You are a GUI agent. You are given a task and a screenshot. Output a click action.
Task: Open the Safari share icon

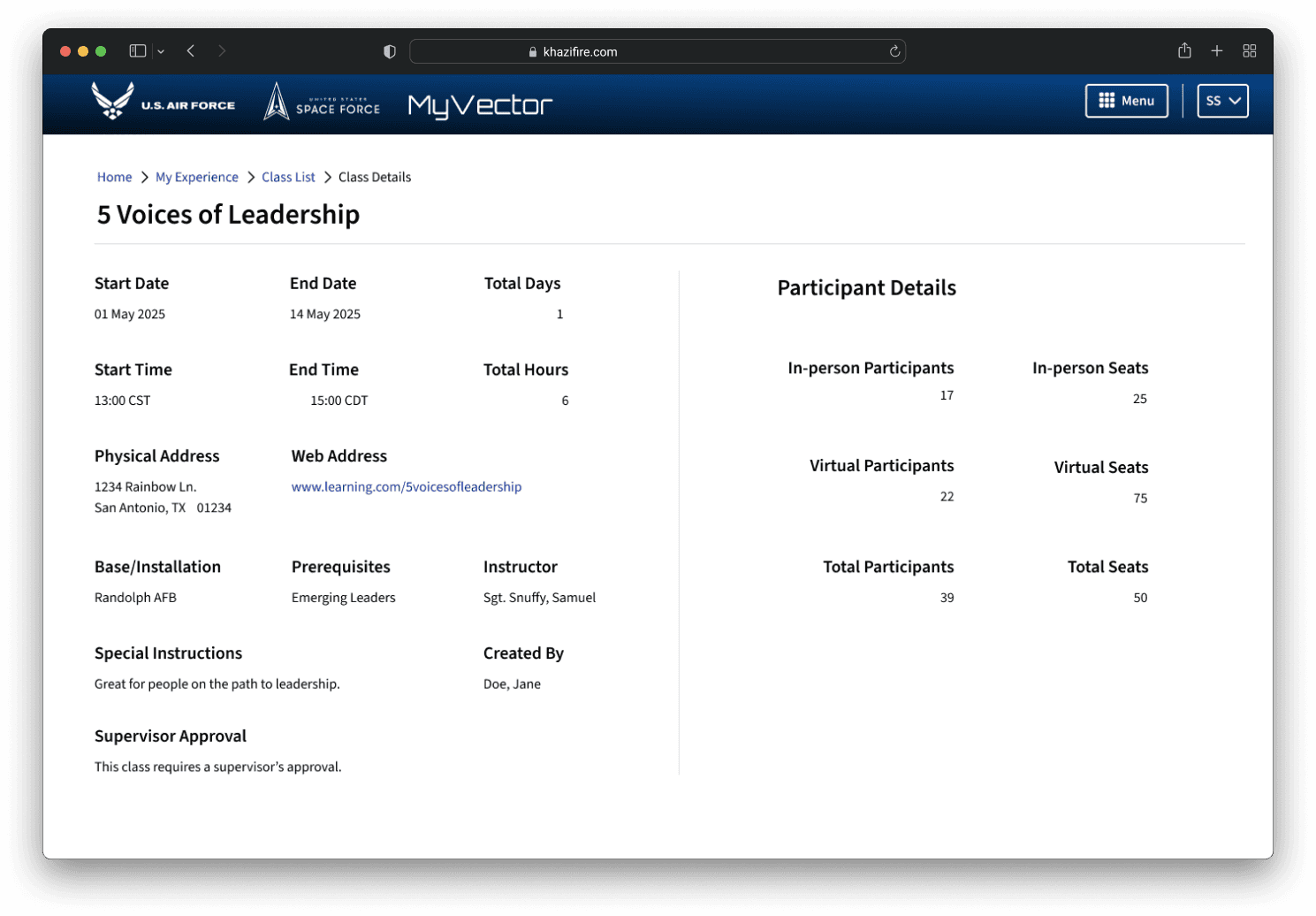pos(1184,50)
